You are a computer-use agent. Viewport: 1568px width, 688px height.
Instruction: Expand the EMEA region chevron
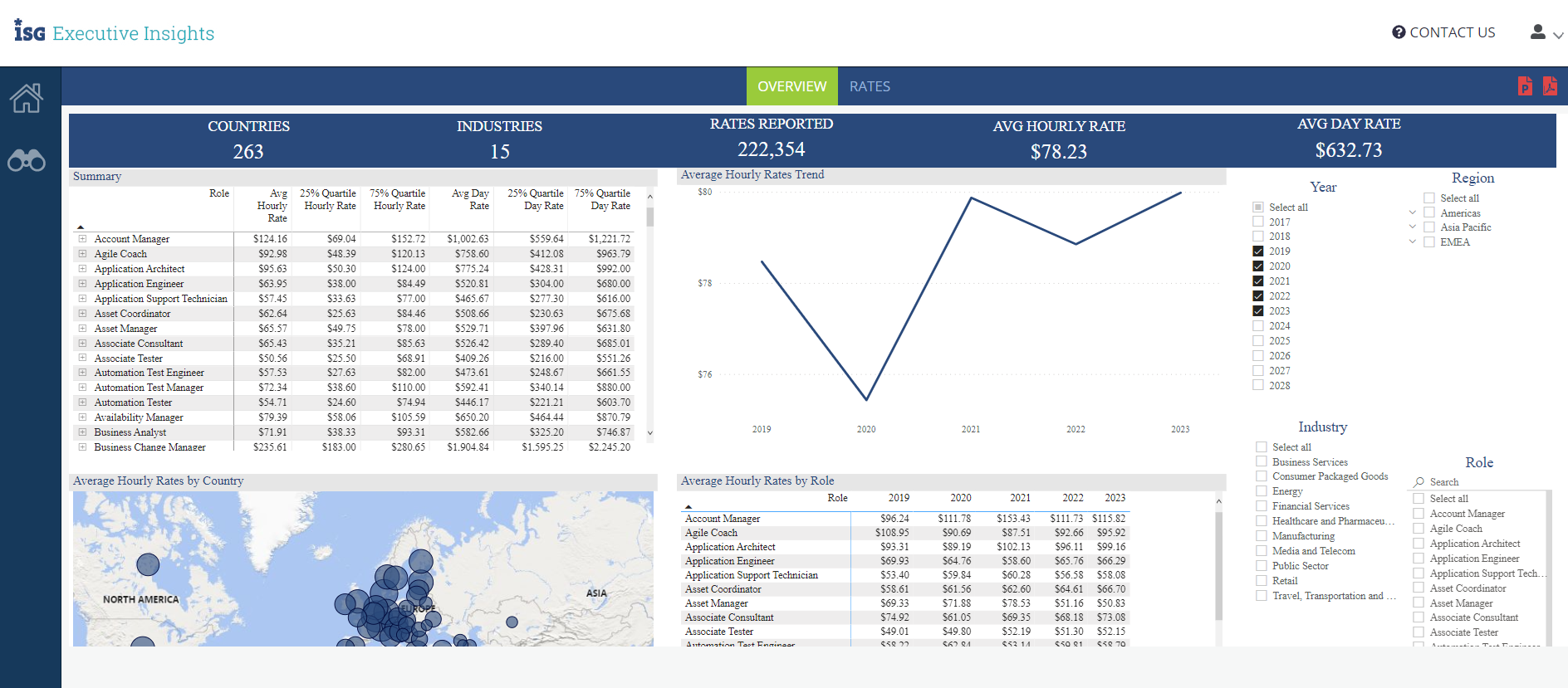tap(1412, 242)
